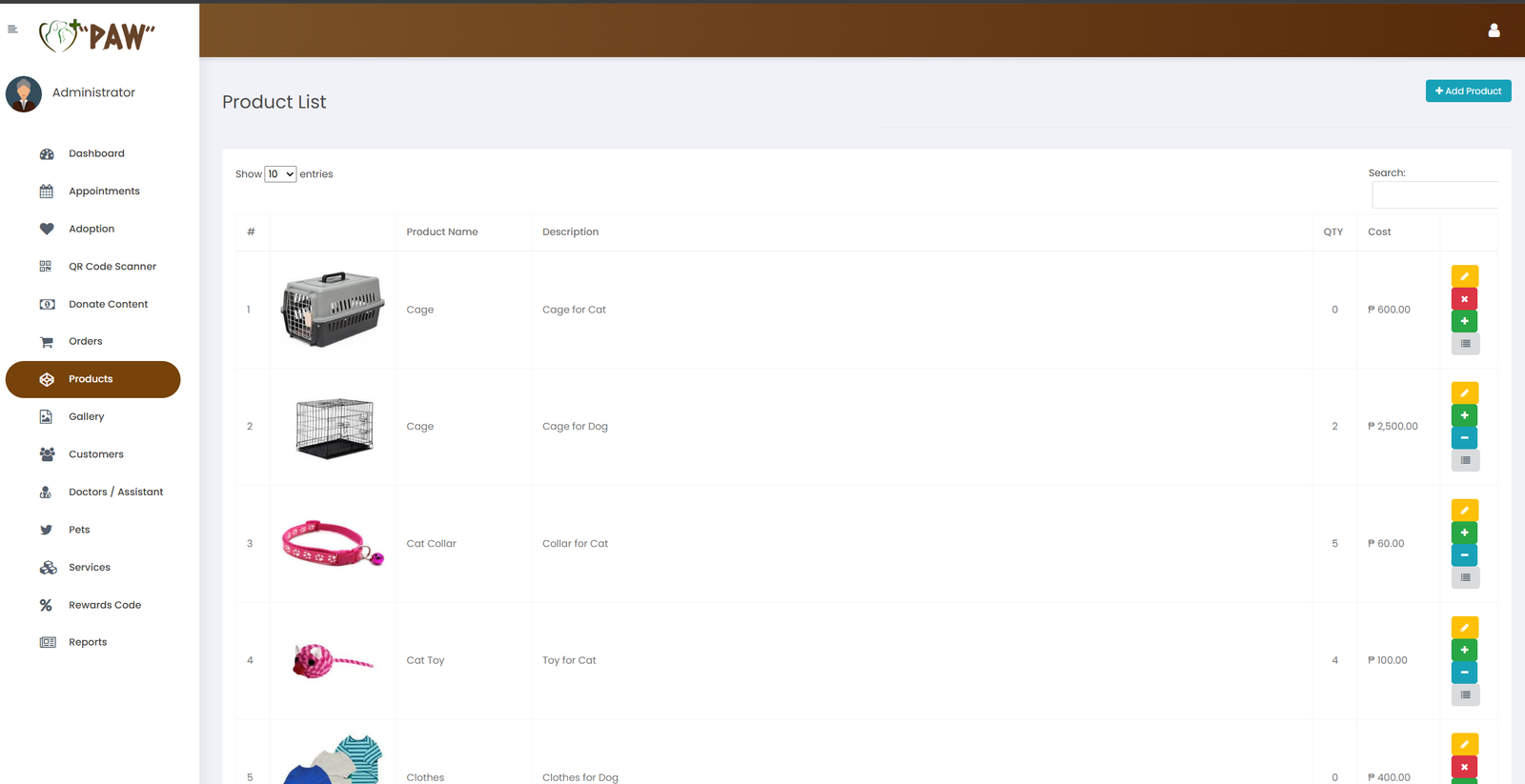Sort the table by Cost column header
The height and width of the screenshot is (784, 1525).
(1379, 232)
